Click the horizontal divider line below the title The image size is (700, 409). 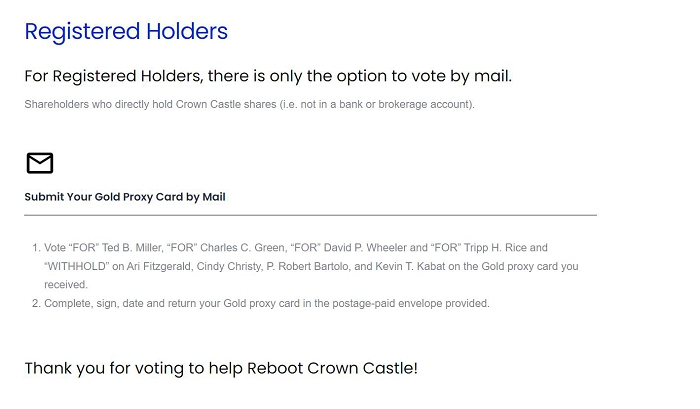point(310,215)
